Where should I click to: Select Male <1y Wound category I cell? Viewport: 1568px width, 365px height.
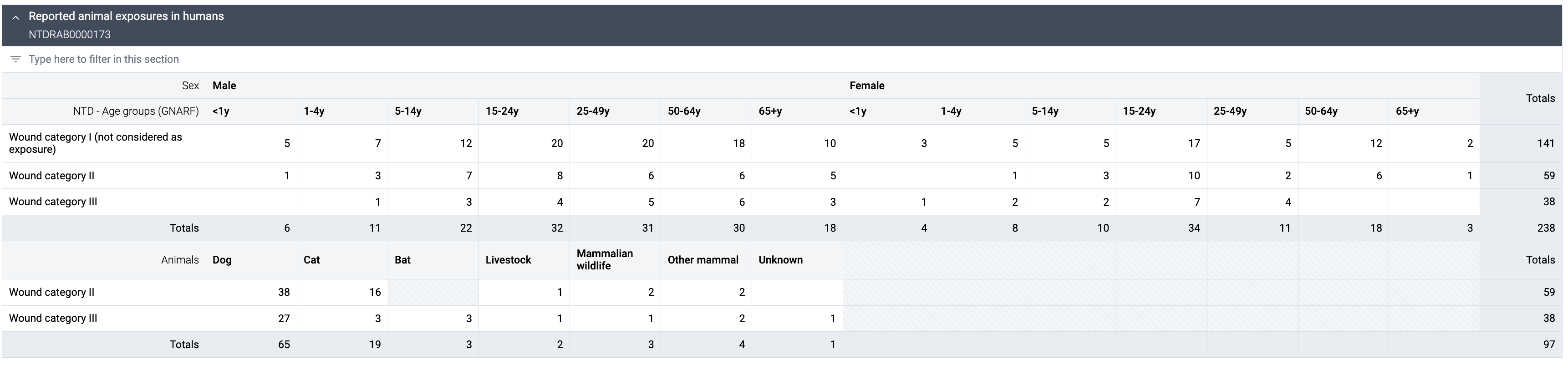[251, 143]
